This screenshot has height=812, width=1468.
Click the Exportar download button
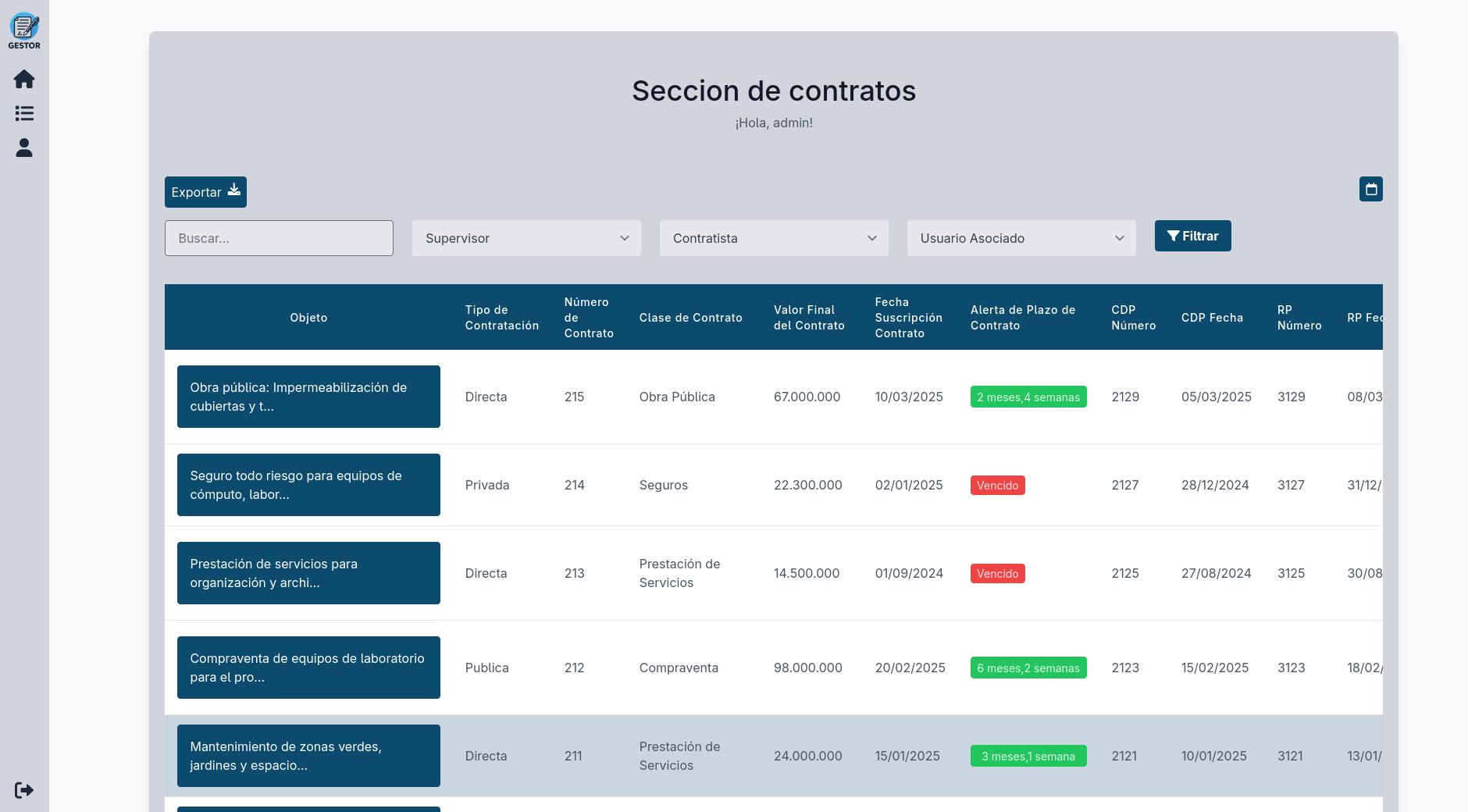[x=205, y=192]
